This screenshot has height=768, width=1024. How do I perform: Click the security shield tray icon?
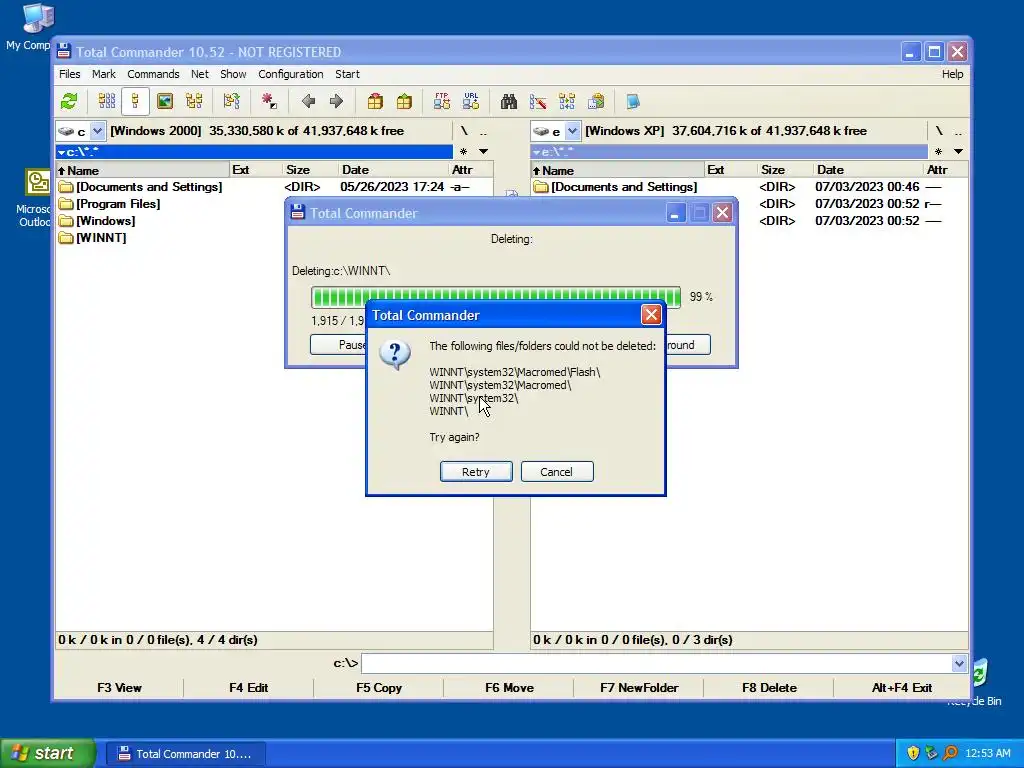click(913, 753)
